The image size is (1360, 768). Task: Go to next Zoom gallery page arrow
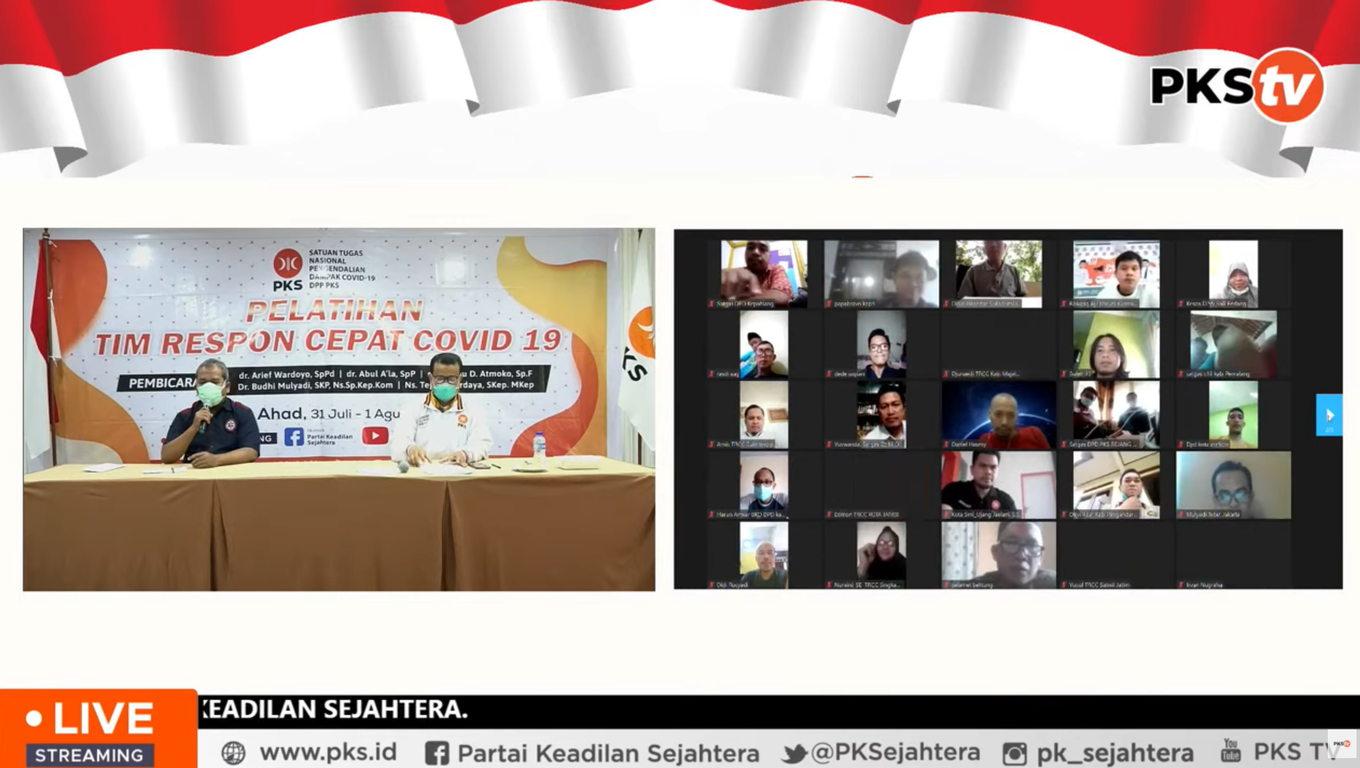click(x=1329, y=415)
